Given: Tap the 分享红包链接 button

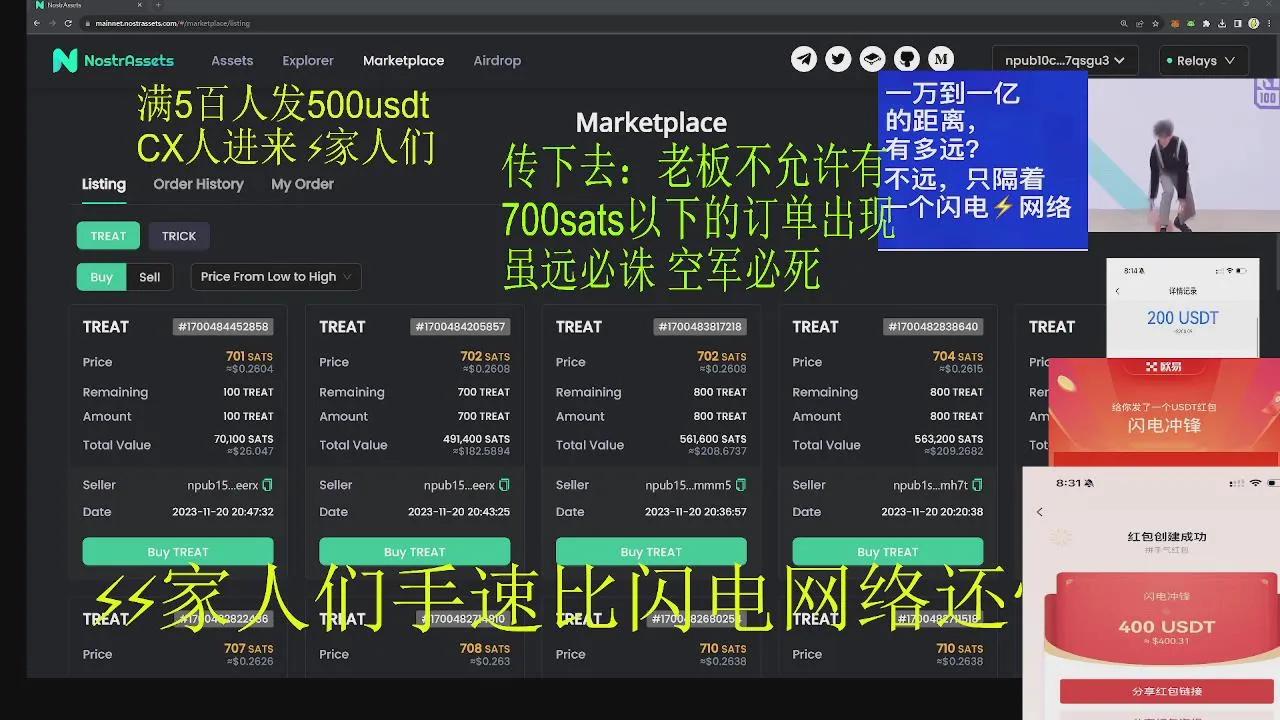Looking at the screenshot, I should tap(1167, 691).
